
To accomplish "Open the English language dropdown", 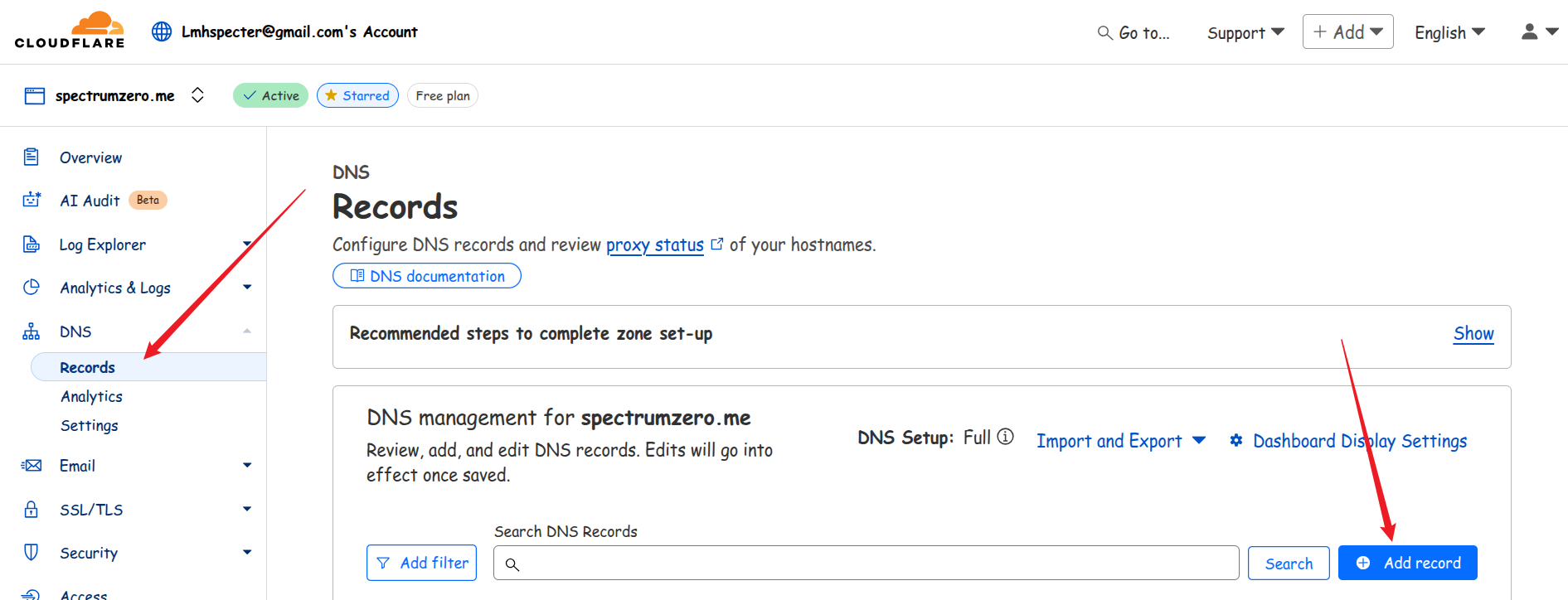I will pos(1449,32).
